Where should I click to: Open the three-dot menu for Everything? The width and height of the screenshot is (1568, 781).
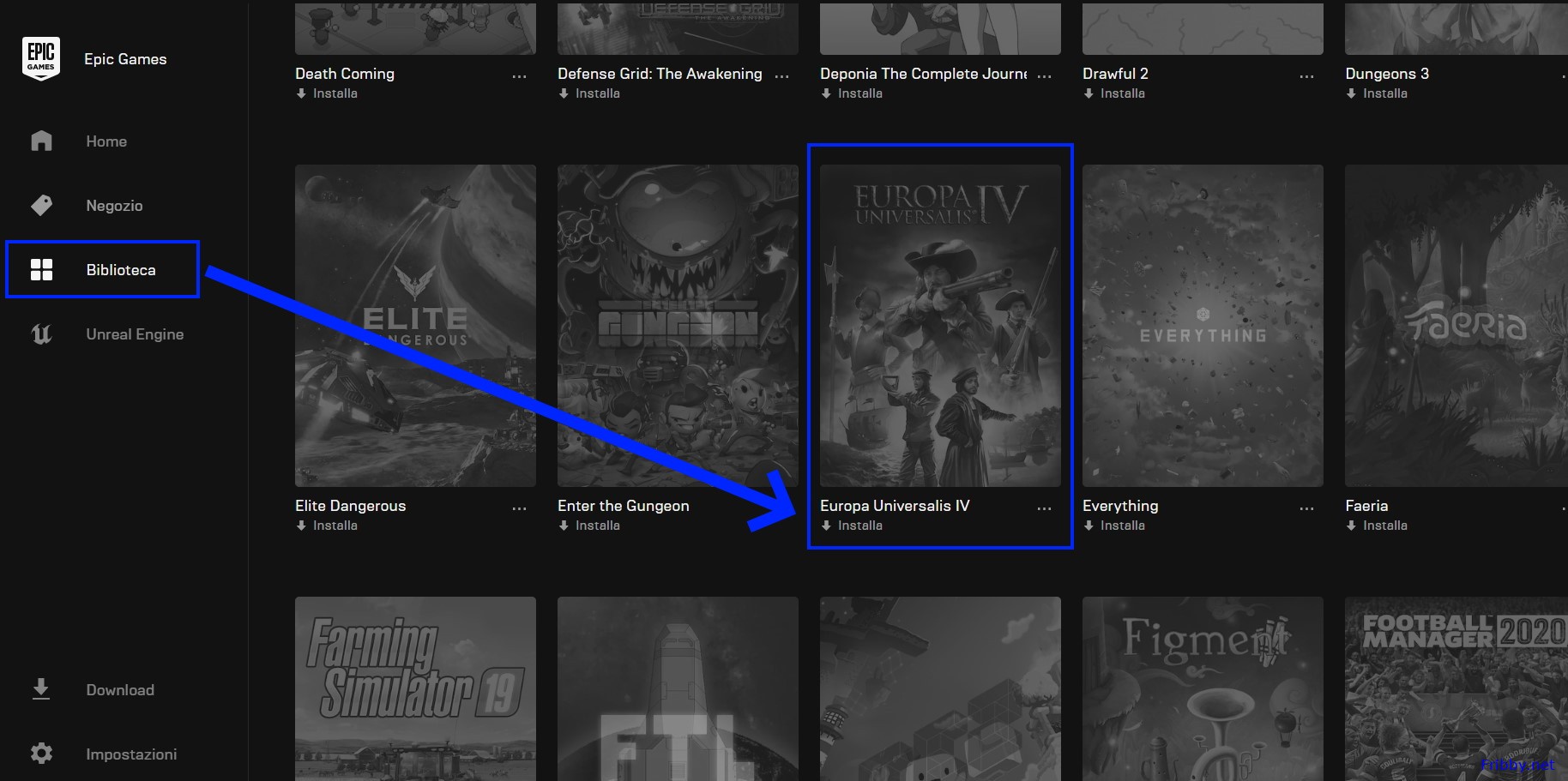coord(1306,508)
